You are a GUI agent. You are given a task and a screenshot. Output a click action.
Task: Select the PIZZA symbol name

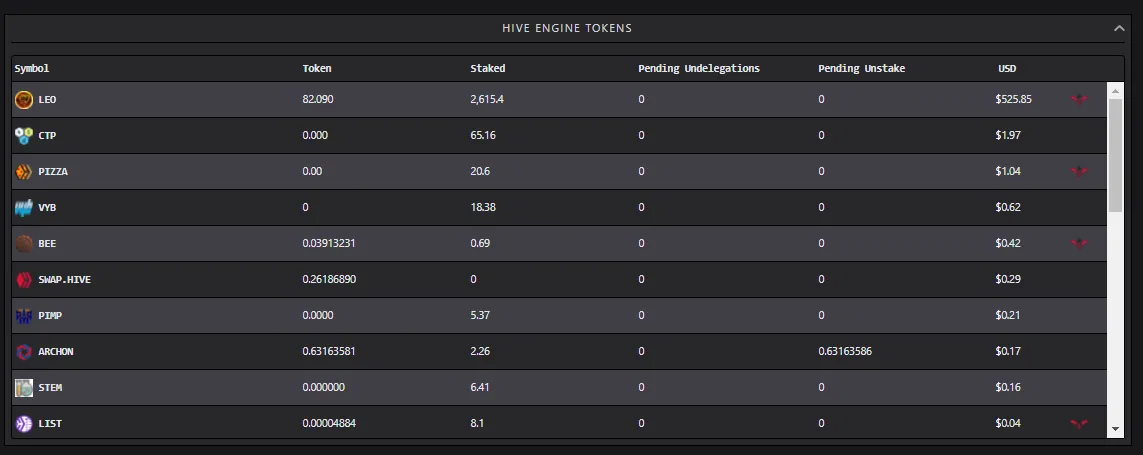click(53, 171)
